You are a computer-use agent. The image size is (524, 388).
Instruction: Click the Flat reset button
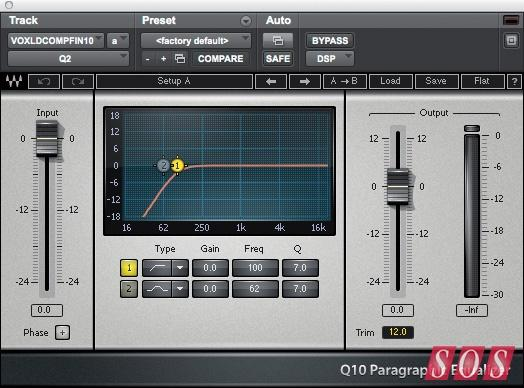point(482,82)
